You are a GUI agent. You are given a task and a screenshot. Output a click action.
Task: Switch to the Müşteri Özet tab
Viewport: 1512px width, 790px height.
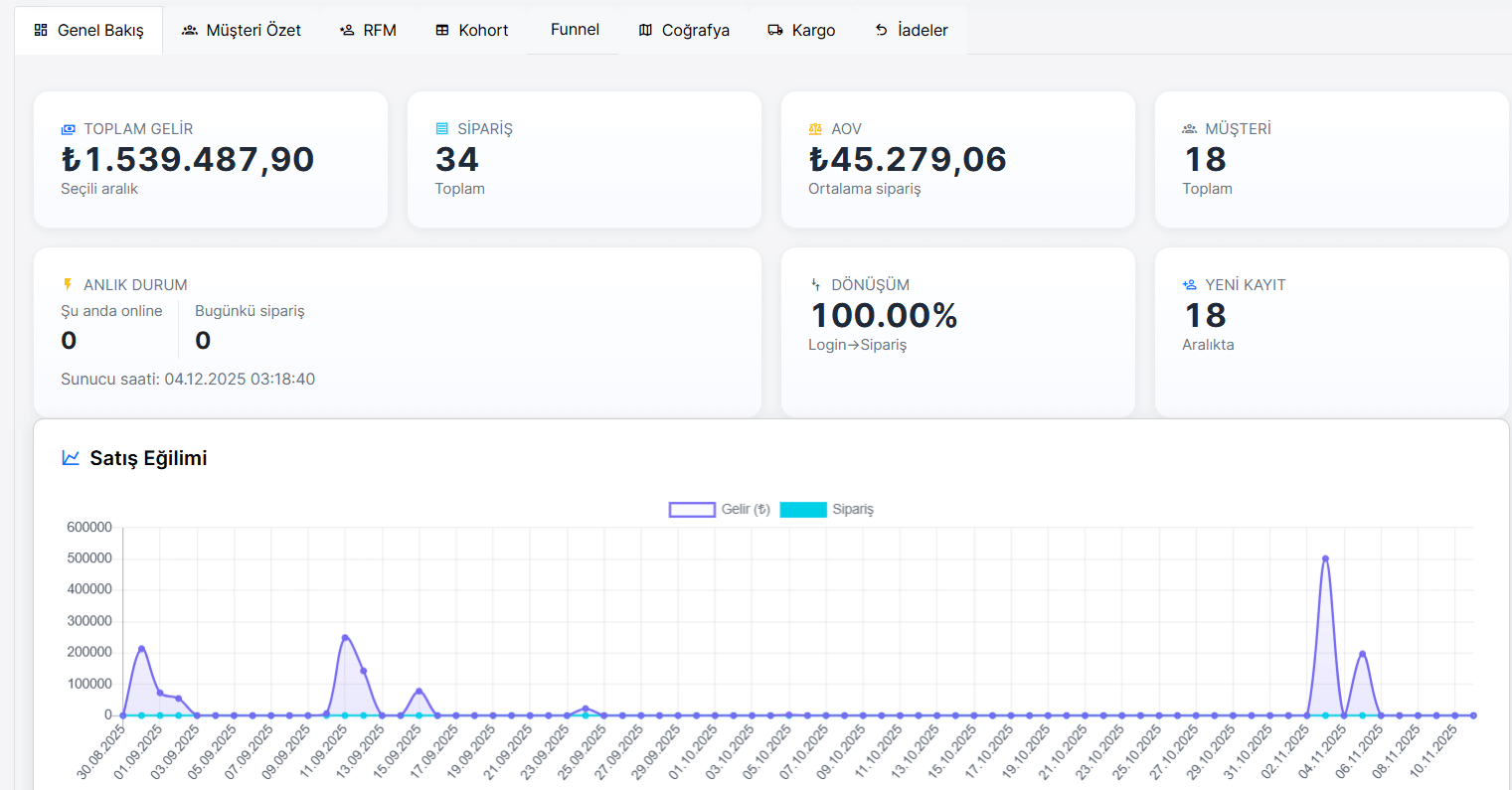click(x=242, y=30)
